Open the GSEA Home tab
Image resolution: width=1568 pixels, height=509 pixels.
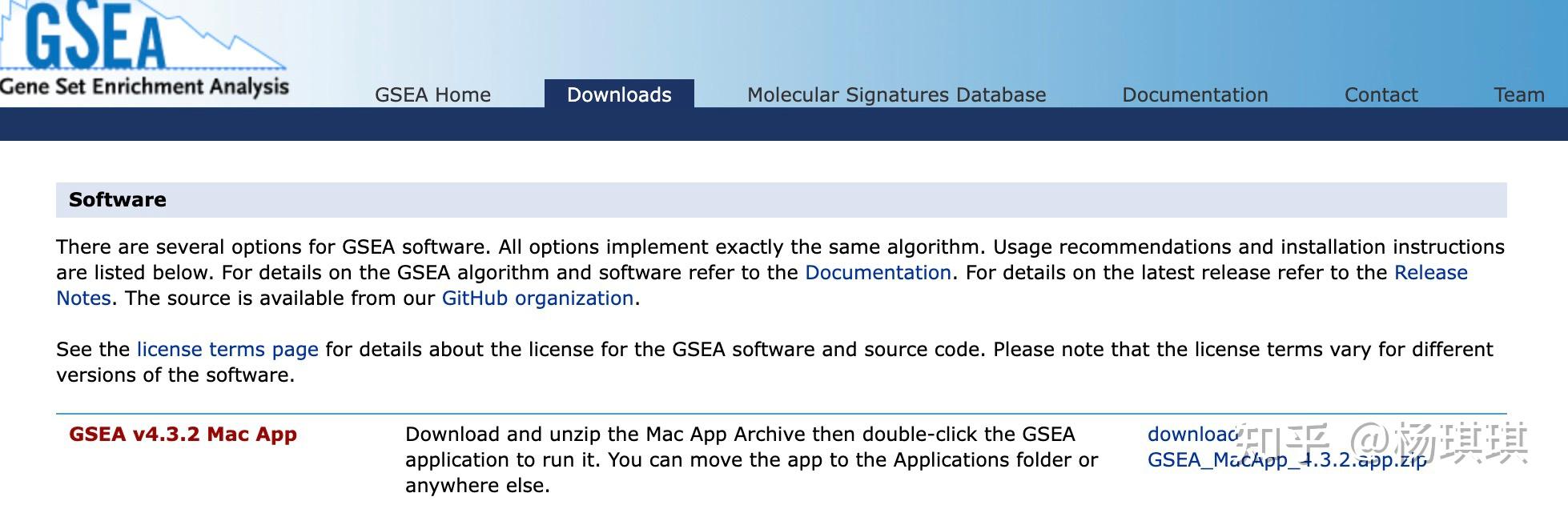(x=432, y=94)
